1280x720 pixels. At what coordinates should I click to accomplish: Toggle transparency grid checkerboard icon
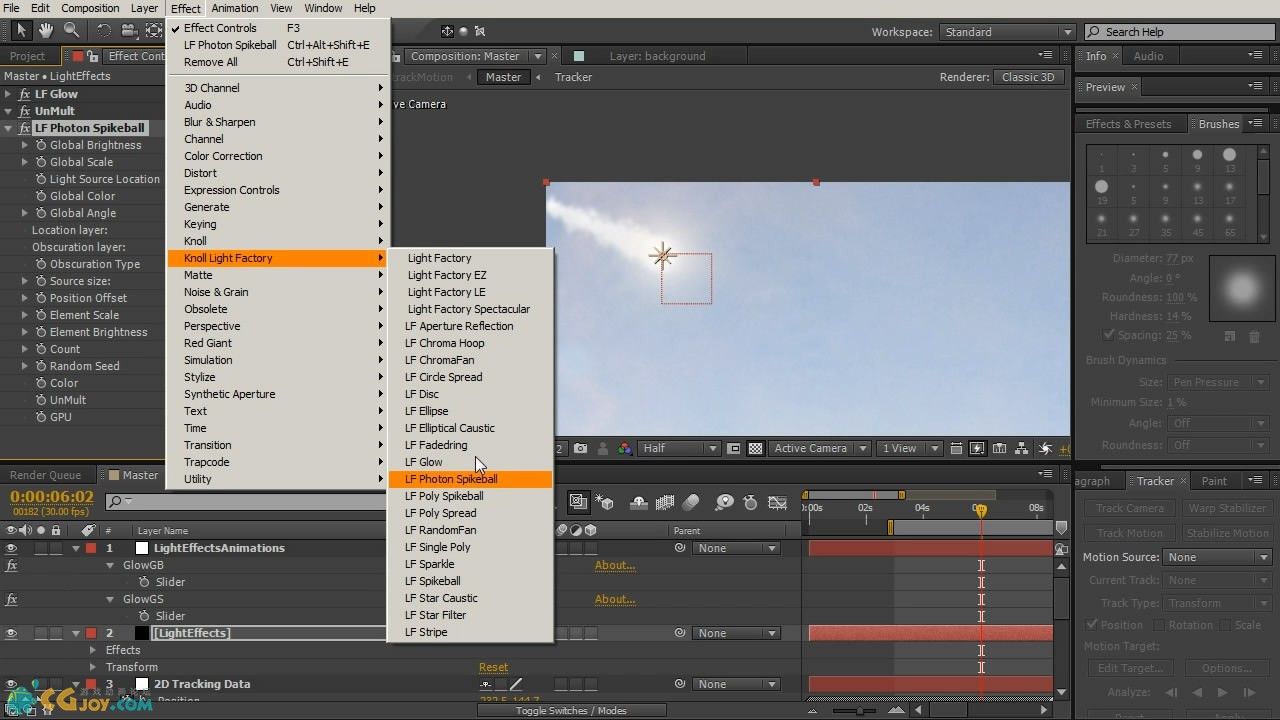756,448
